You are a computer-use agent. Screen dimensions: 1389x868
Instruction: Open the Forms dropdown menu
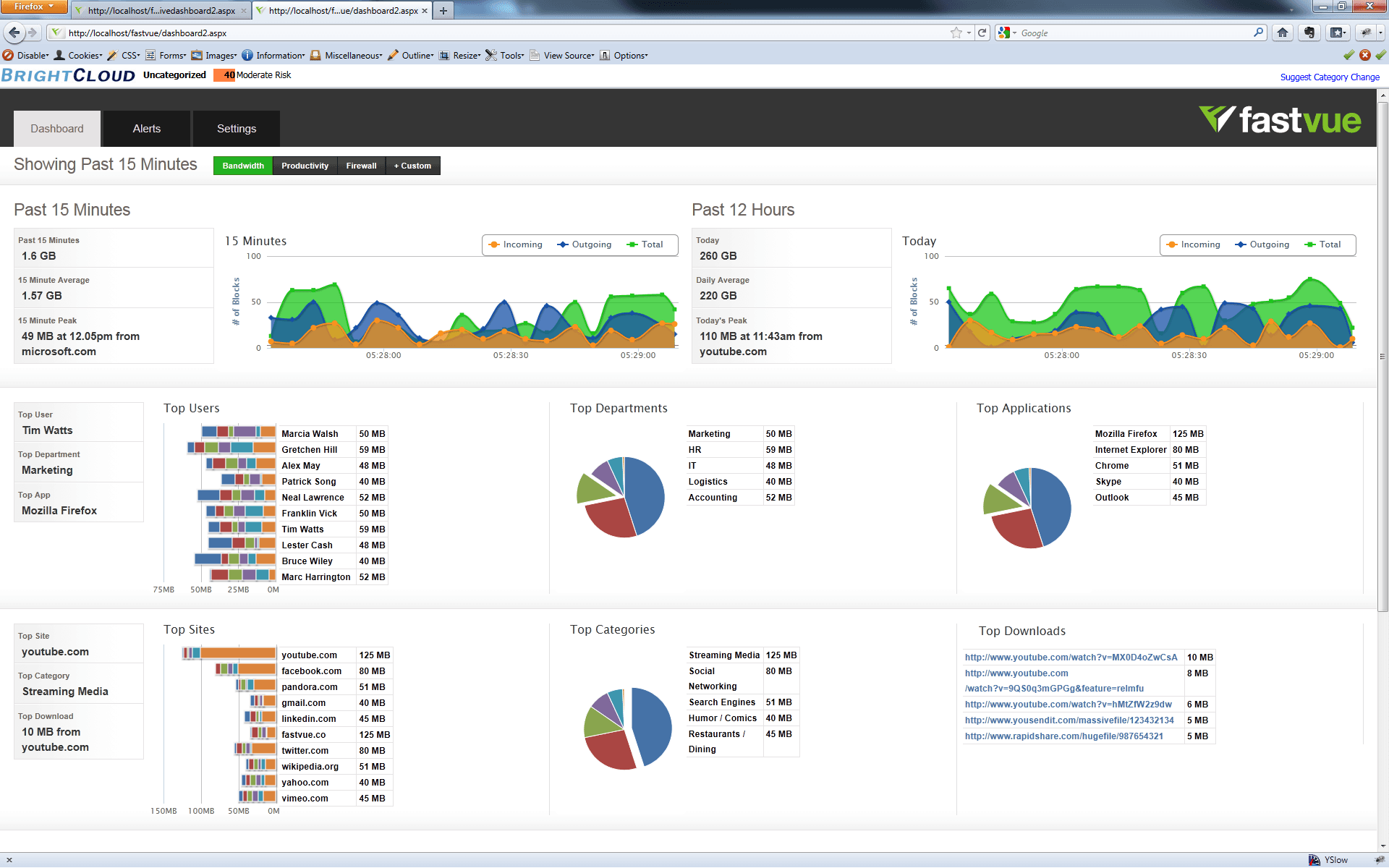pyautogui.click(x=166, y=56)
